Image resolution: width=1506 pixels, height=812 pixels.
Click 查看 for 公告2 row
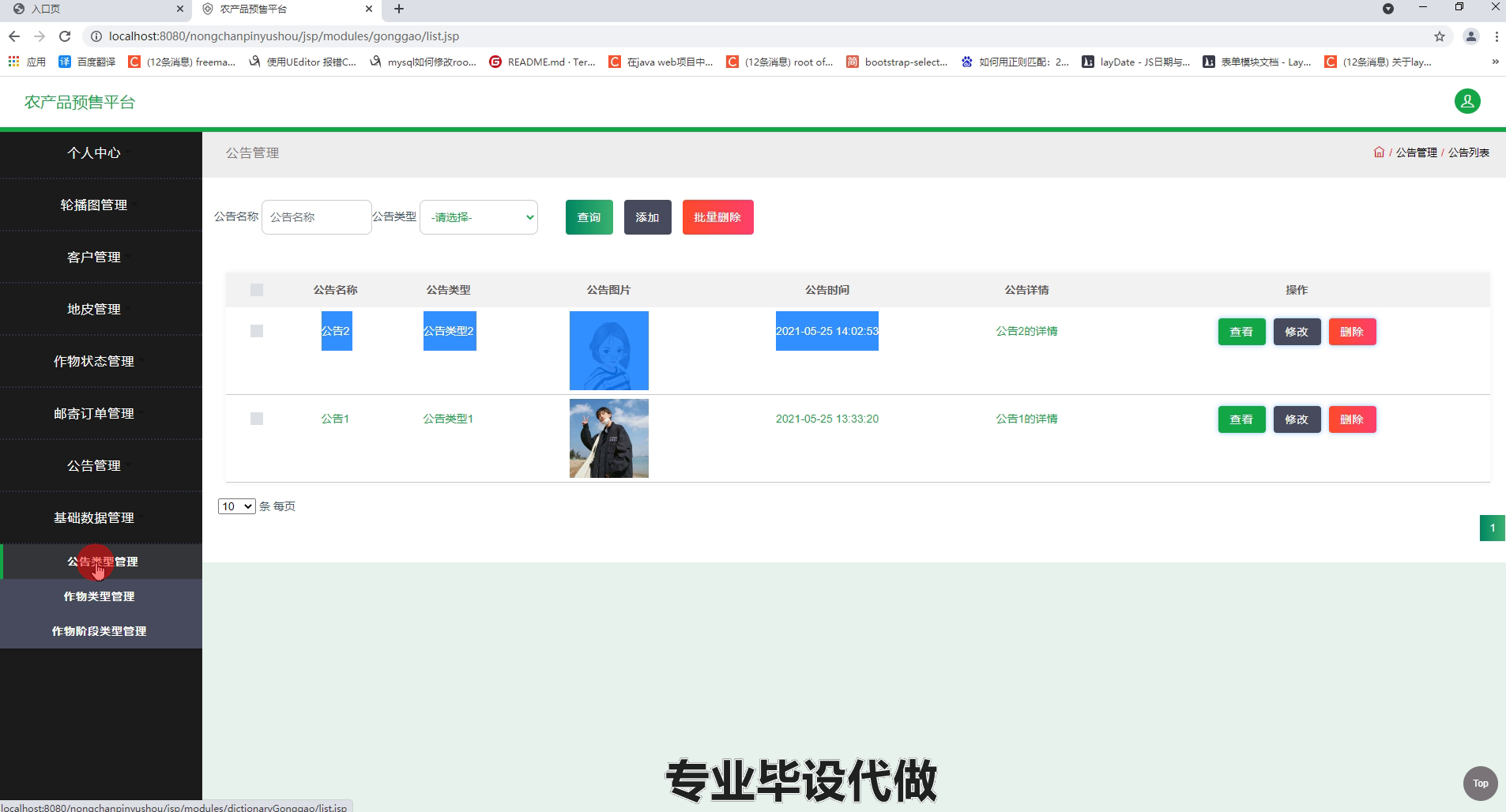click(1241, 332)
